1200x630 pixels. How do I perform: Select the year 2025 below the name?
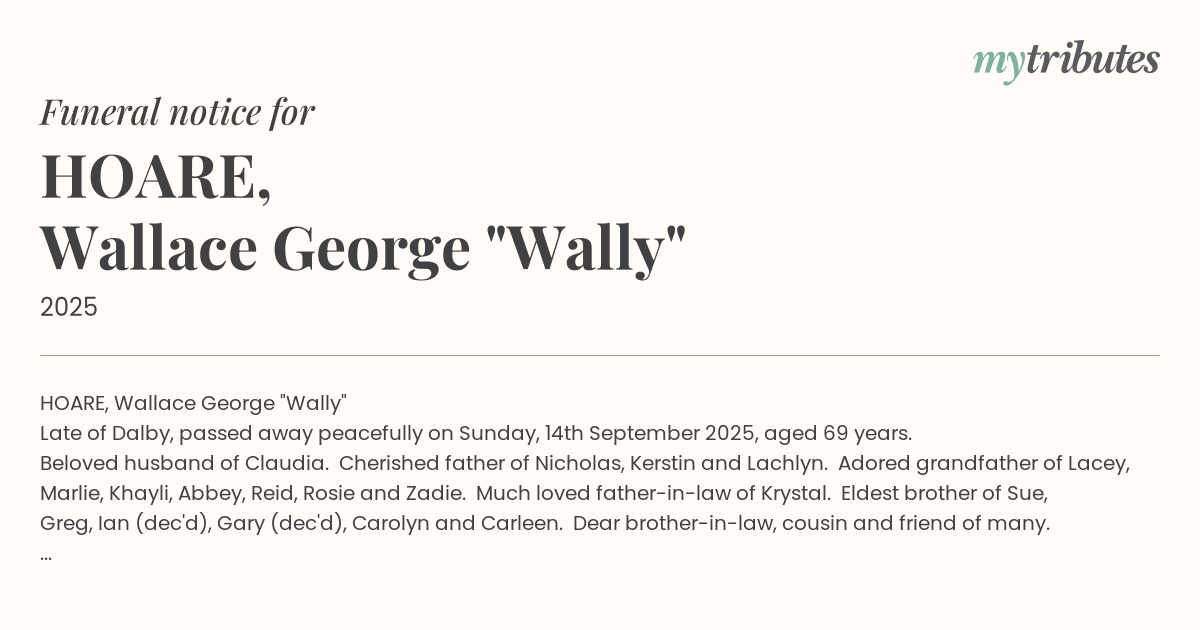pos(69,307)
